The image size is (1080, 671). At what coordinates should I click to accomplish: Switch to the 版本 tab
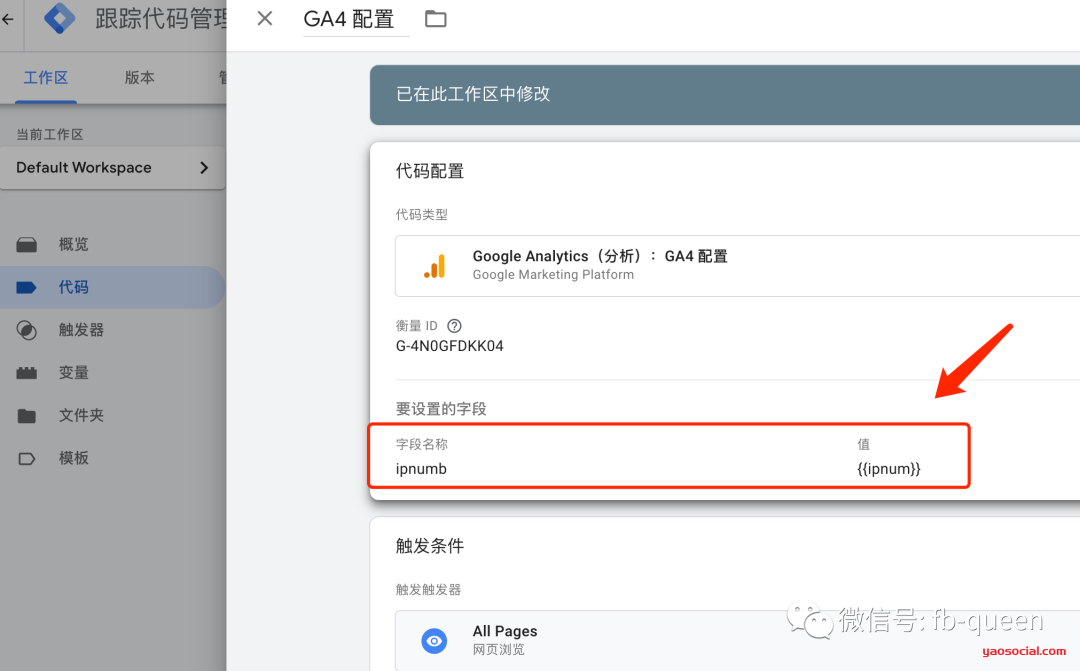tap(139, 77)
